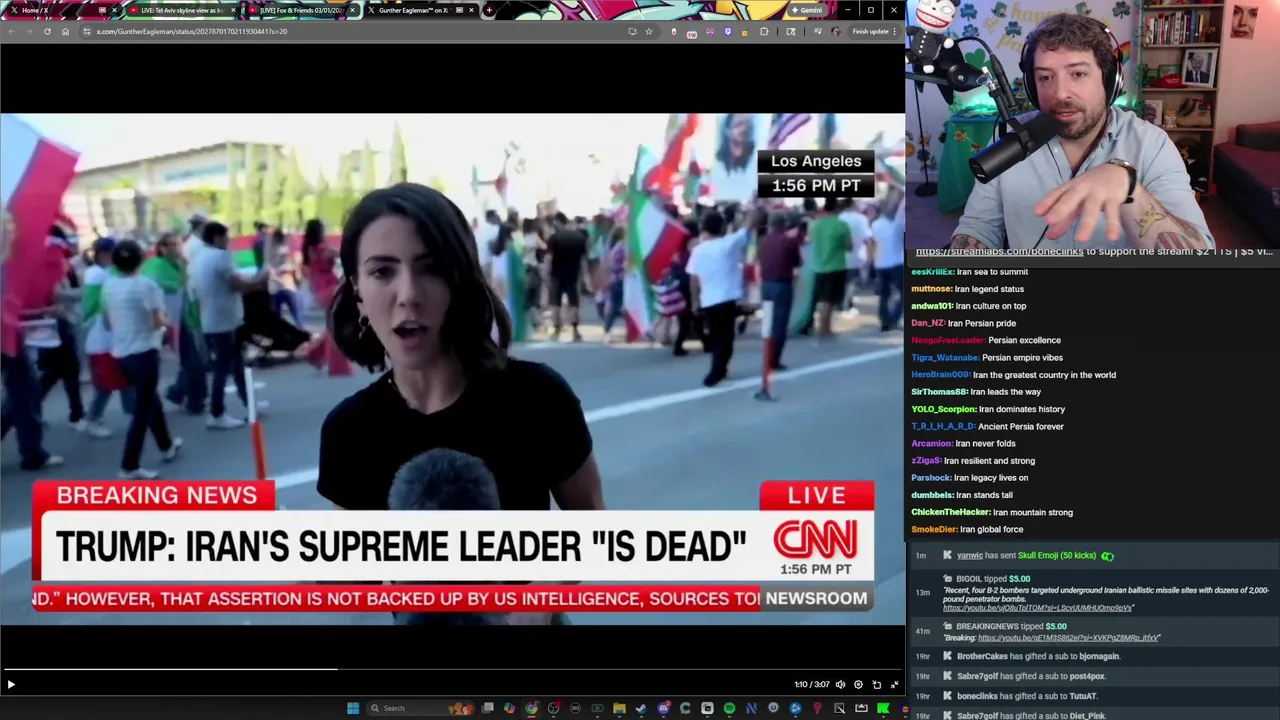Open the browser profile avatar
This screenshot has width=1280, height=720.
836,31
